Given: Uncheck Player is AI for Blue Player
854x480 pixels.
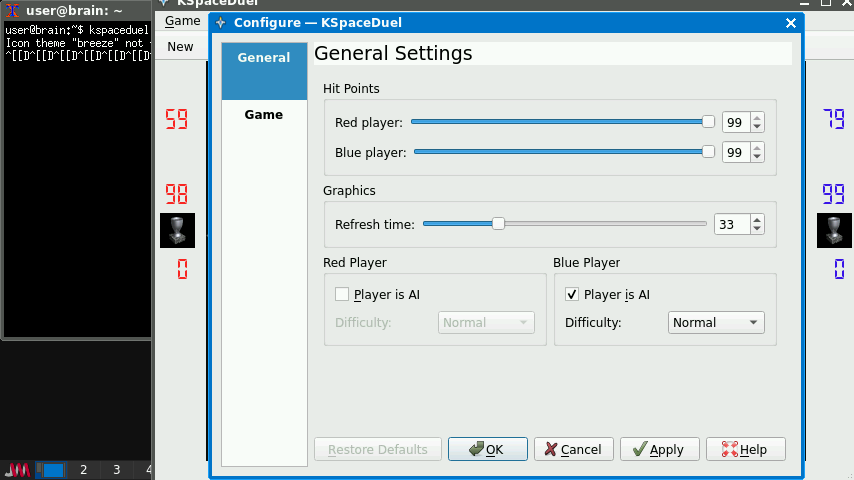Looking at the screenshot, I should click(572, 294).
